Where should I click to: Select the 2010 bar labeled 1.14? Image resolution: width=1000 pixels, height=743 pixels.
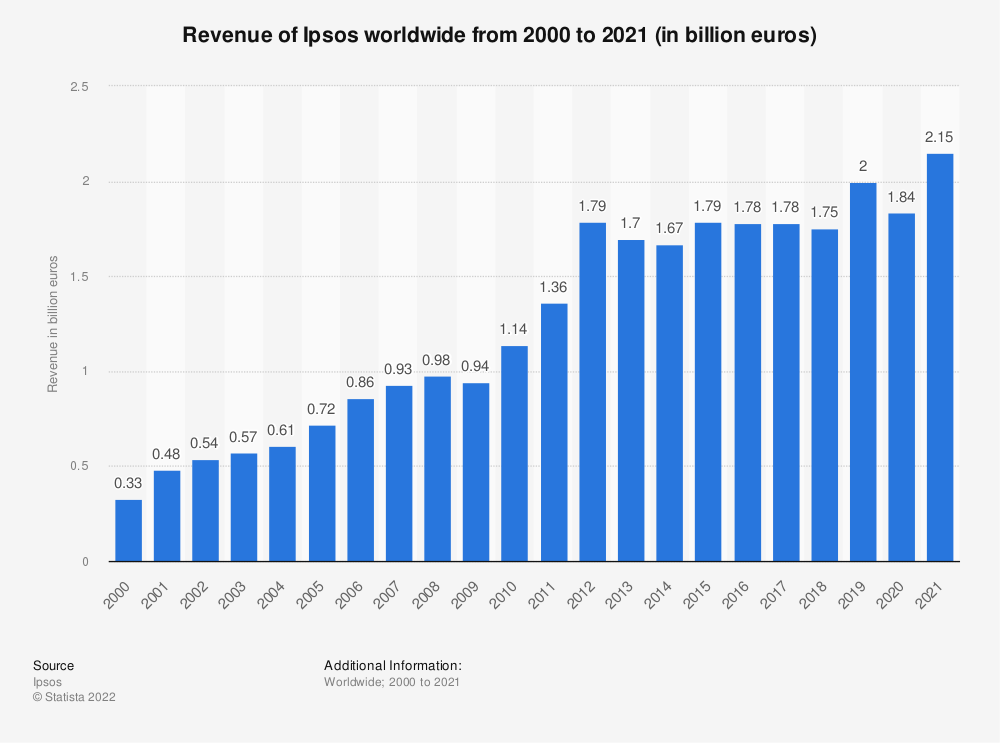pyautogui.click(x=514, y=453)
